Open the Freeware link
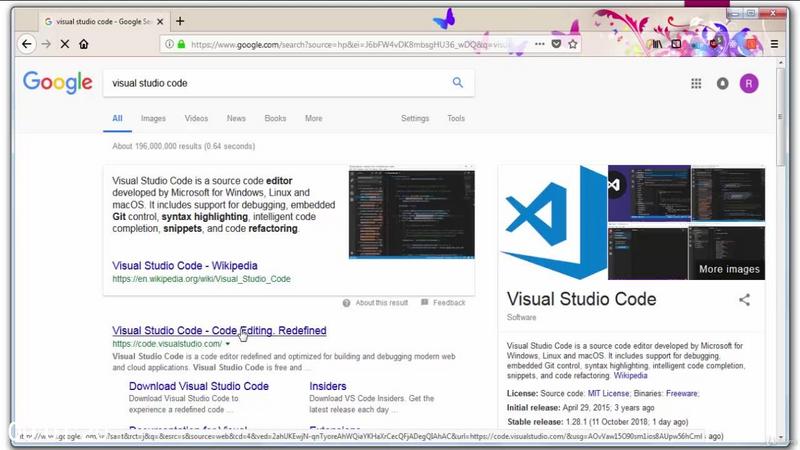Viewport: 800px width, 450px height. tap(682, 393)
